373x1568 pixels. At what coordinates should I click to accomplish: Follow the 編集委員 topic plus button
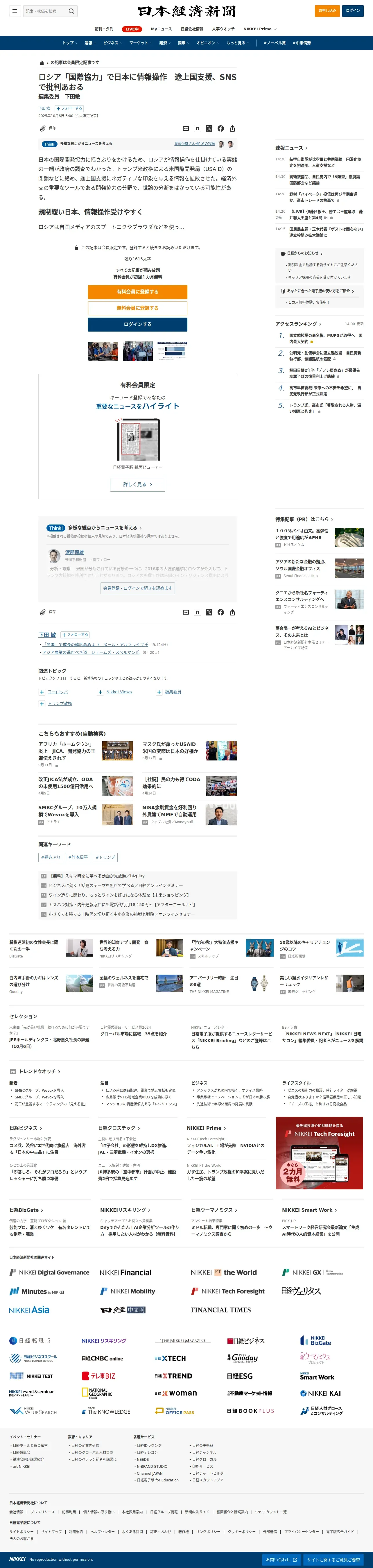(159, 692)
